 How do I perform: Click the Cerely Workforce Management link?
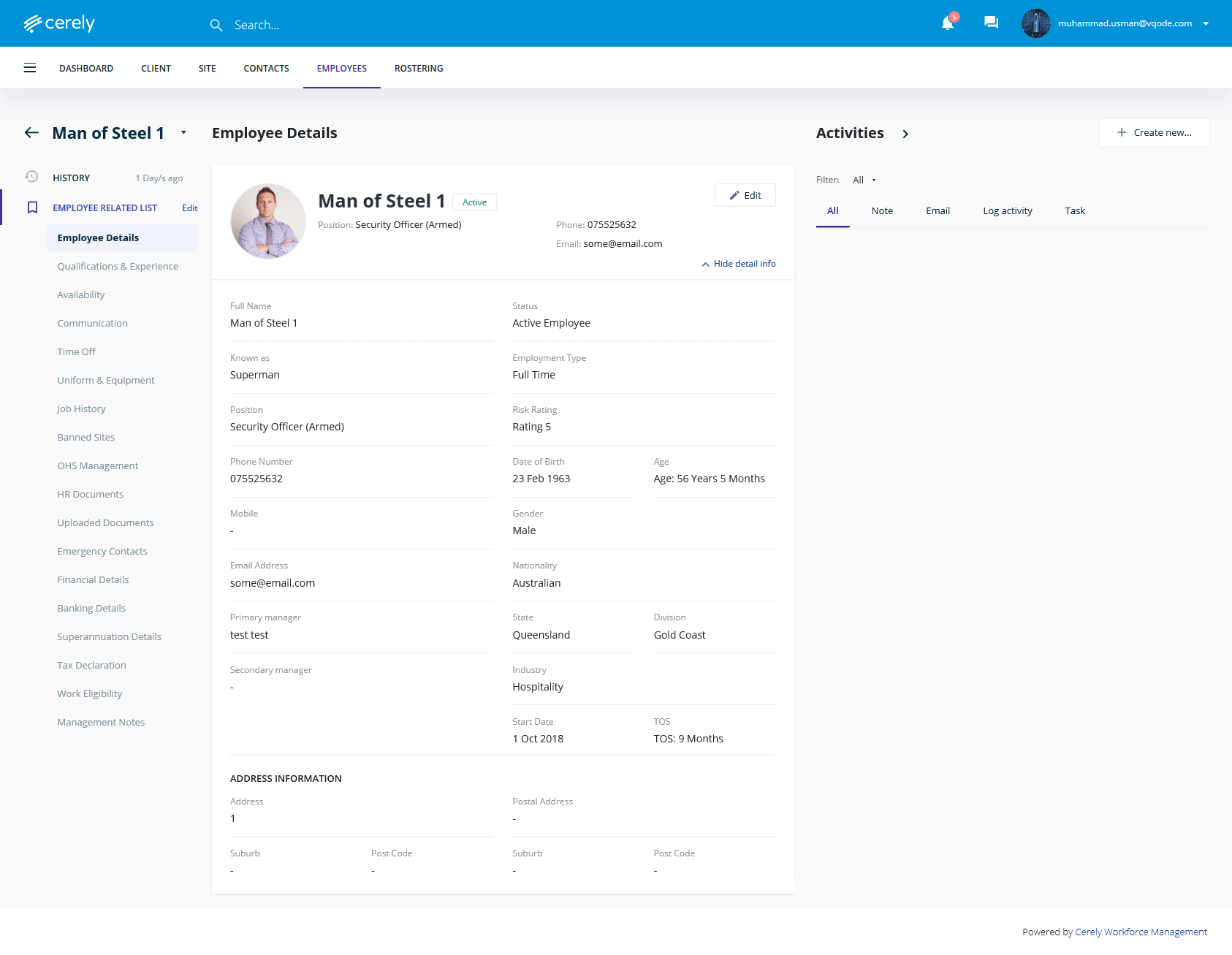point(1141,932)
